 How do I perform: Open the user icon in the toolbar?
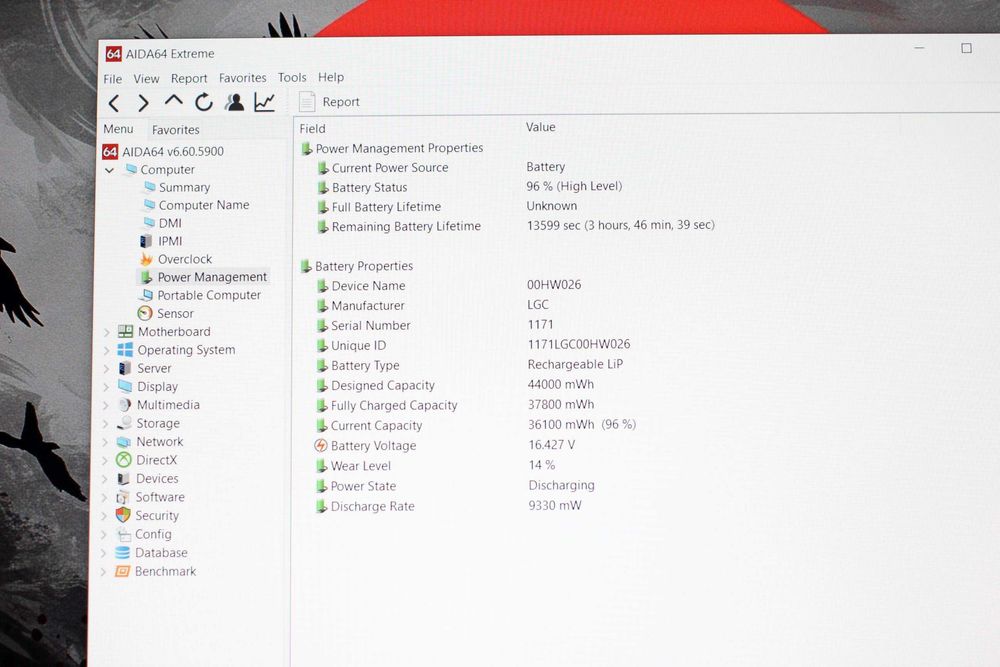coord(235,102)
